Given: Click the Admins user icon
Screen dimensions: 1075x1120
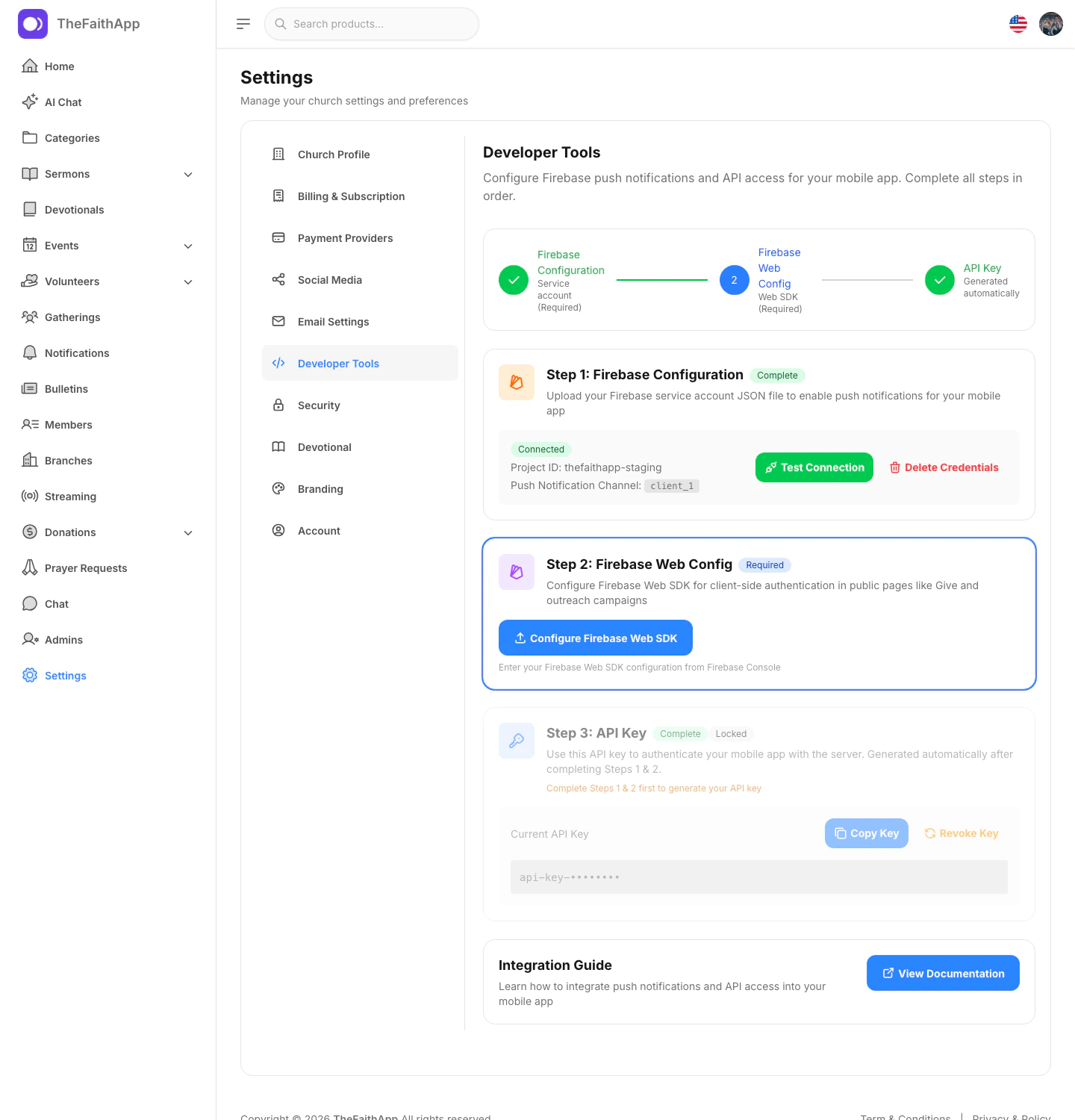Looking at the screenshot, I should pos(30,639).
